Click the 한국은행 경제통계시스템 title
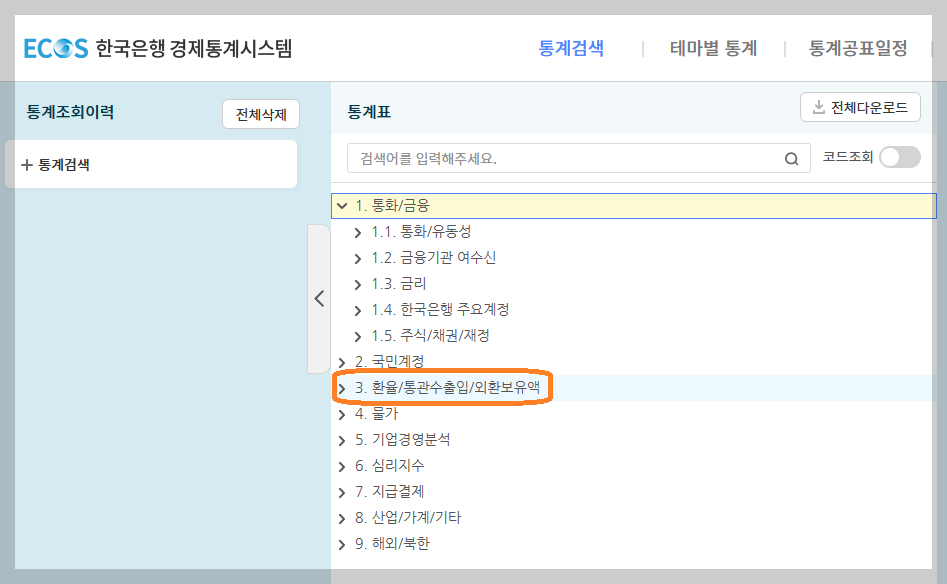947x584 pixels. 194,48
